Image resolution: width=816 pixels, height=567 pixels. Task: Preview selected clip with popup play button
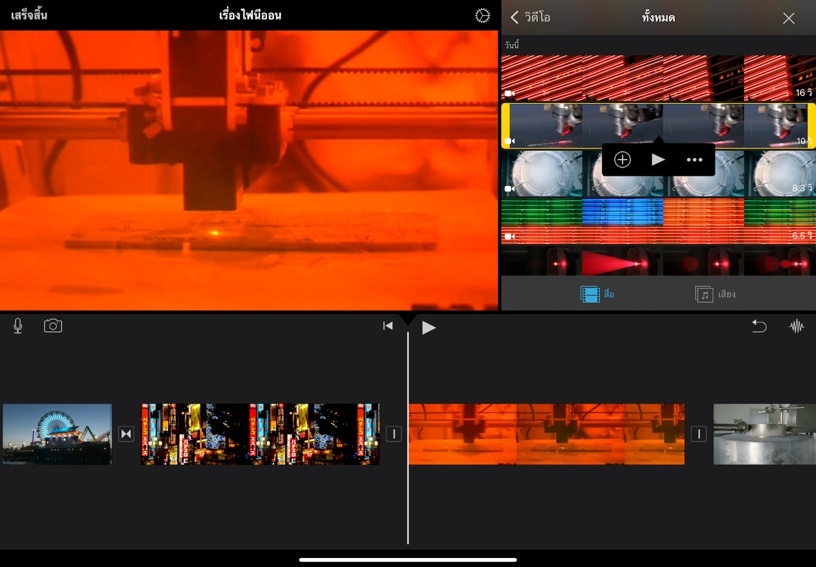(x=658, y=160)
